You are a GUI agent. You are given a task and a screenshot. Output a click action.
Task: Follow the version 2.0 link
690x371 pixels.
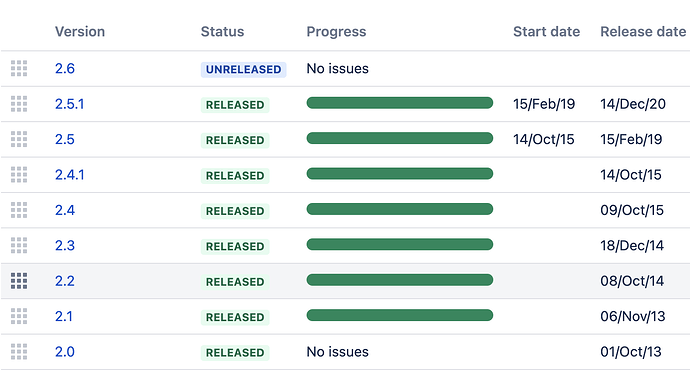(65, 352)
